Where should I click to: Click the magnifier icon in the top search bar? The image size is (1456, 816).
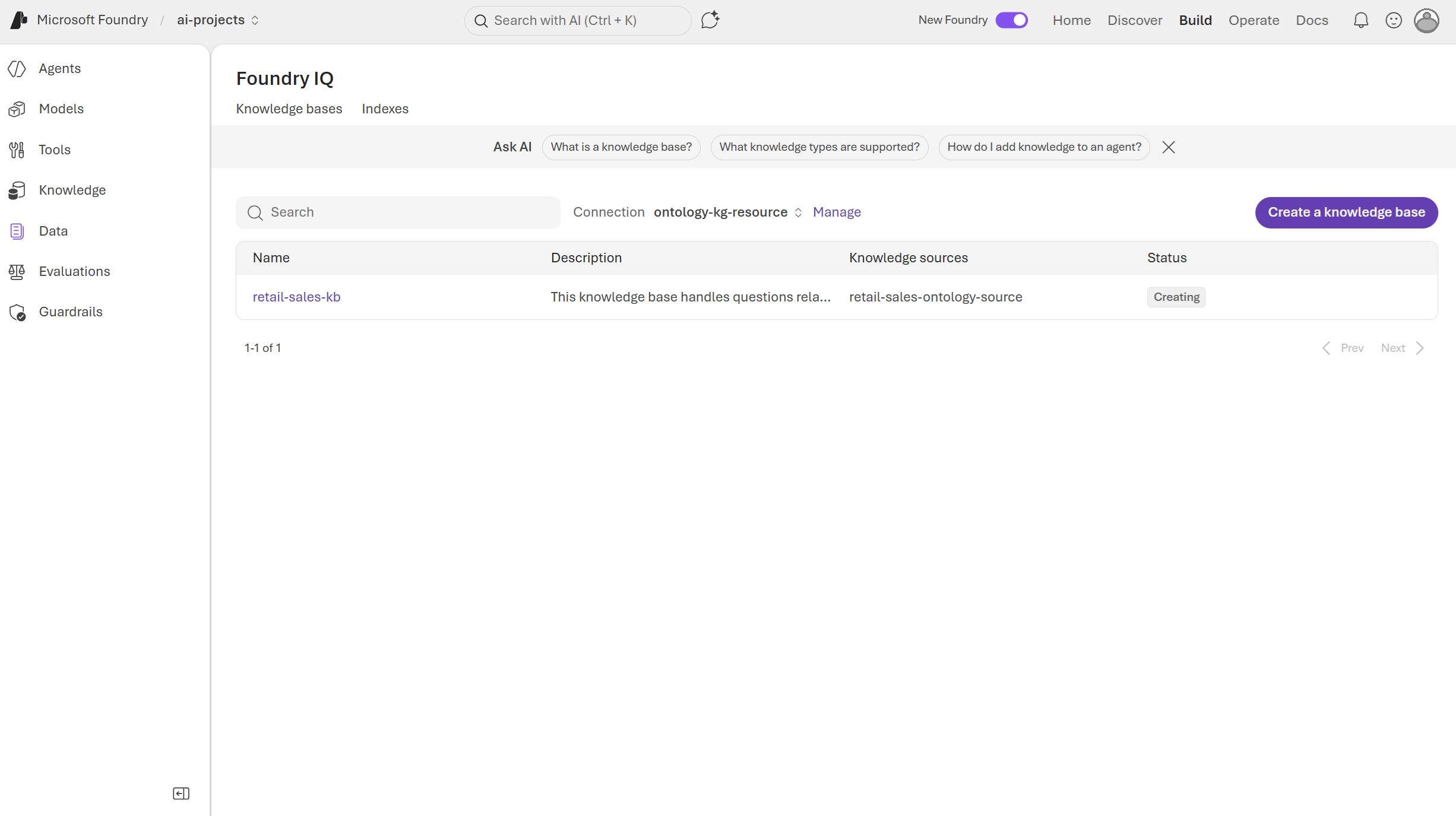[x=481, y=21]
